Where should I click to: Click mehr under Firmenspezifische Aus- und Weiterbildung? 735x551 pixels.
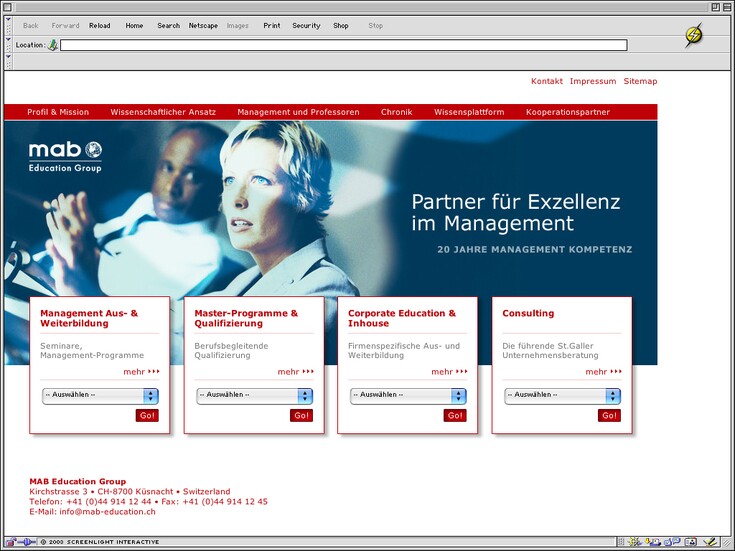tap(449, 372)
